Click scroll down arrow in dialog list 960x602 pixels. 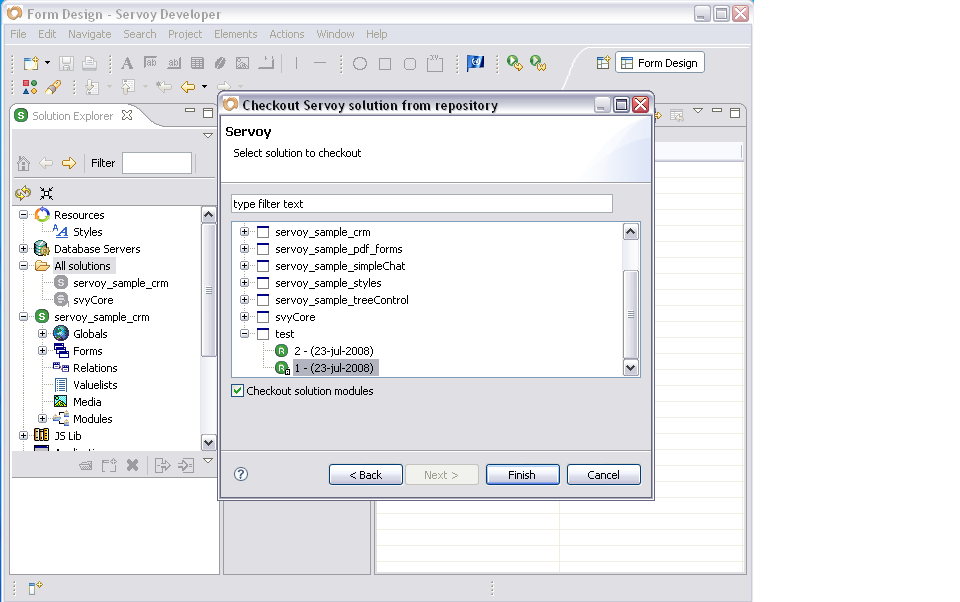(x=631, y=367)
